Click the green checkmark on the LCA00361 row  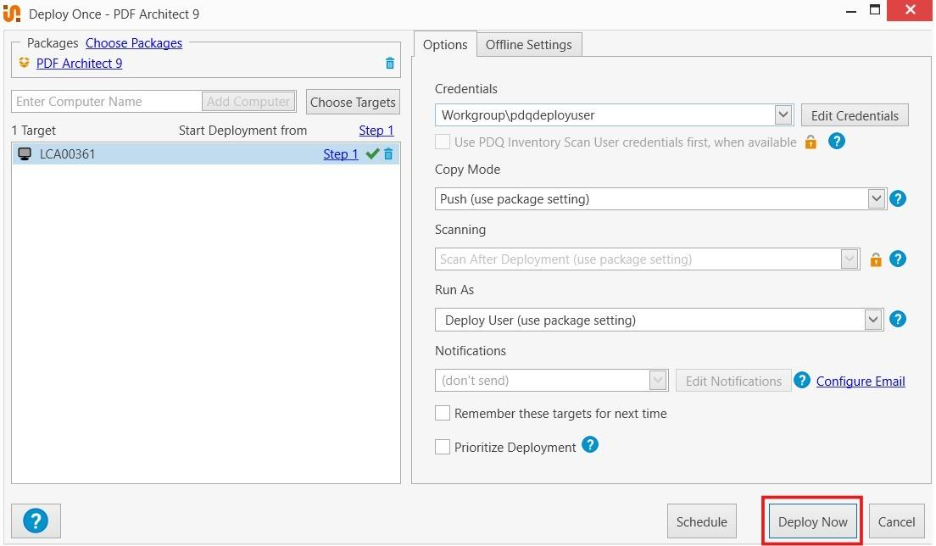click(372, 154)
